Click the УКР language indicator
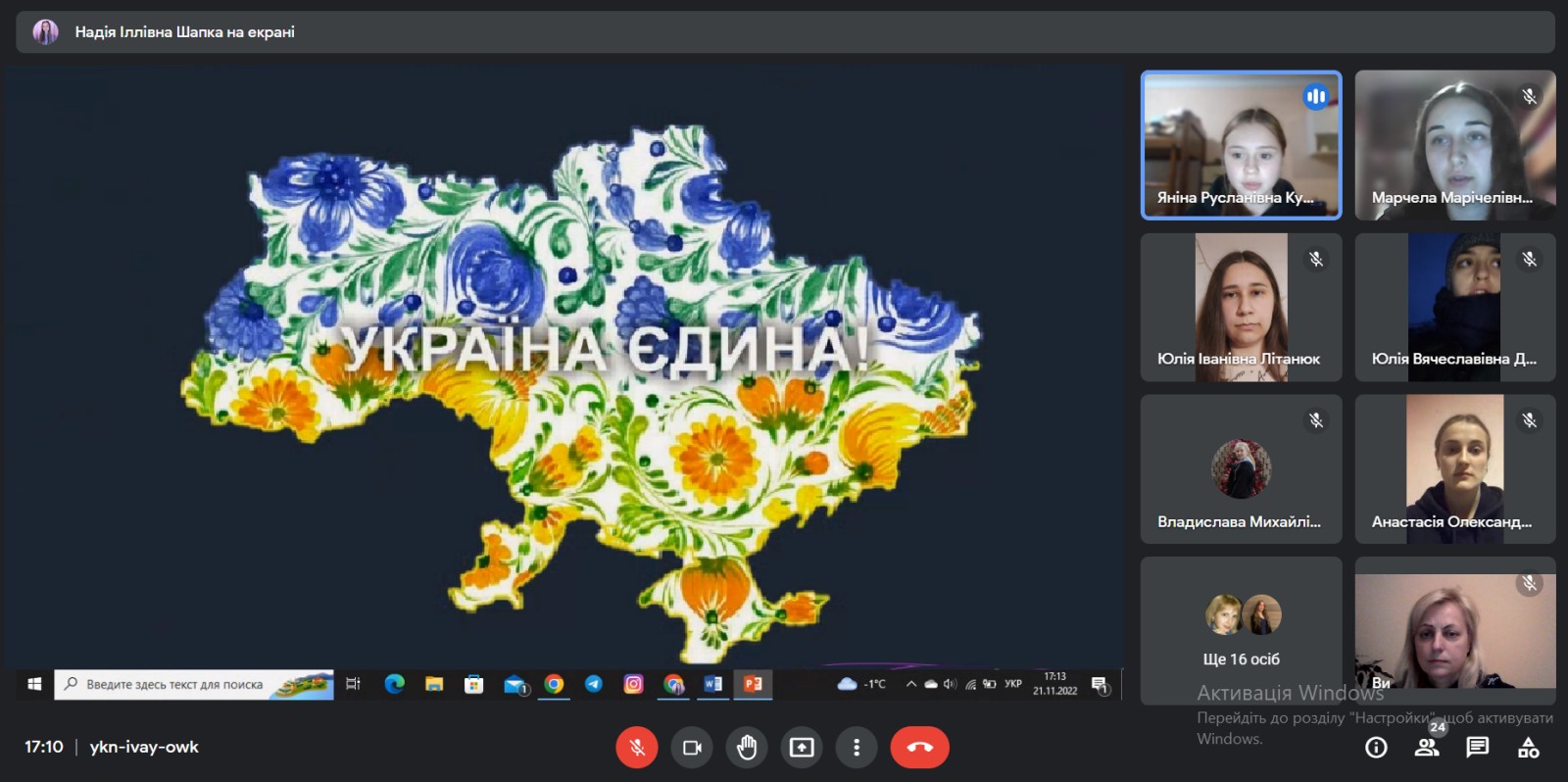 pos(1013,684)
